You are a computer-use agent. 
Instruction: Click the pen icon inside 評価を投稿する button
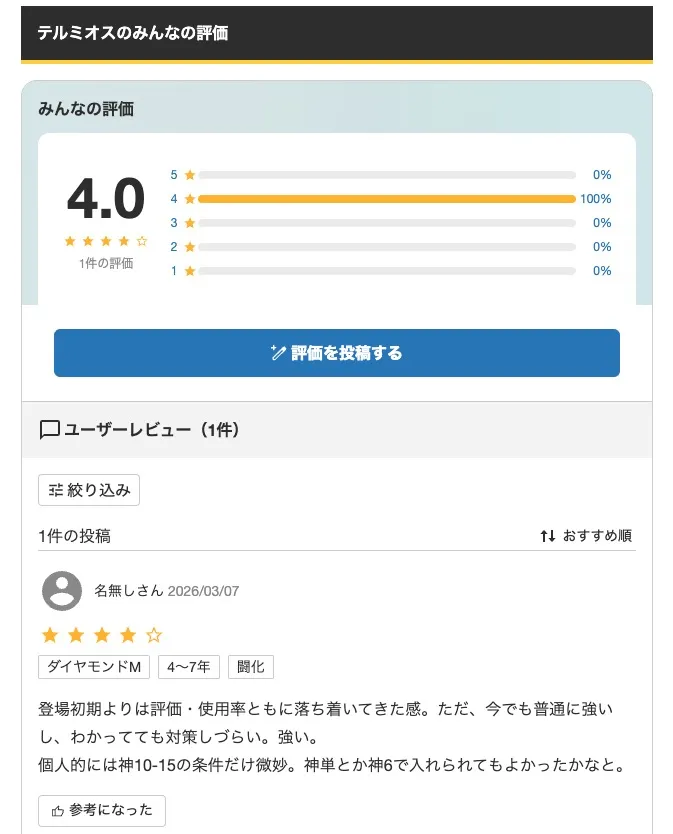pyautogui.click(x=277, y=352)
